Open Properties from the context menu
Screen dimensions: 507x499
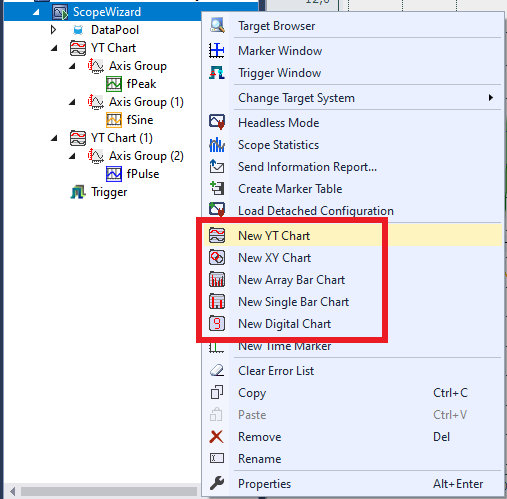click(353, 483)
